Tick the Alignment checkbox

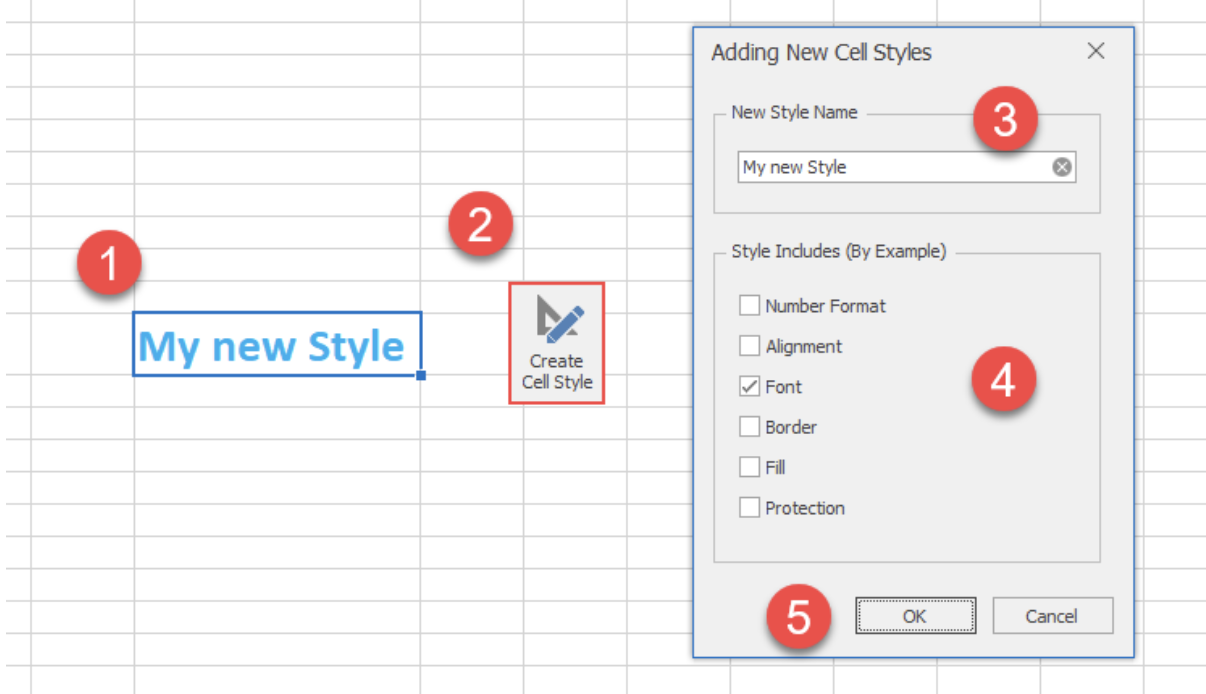tap(749, 346)
